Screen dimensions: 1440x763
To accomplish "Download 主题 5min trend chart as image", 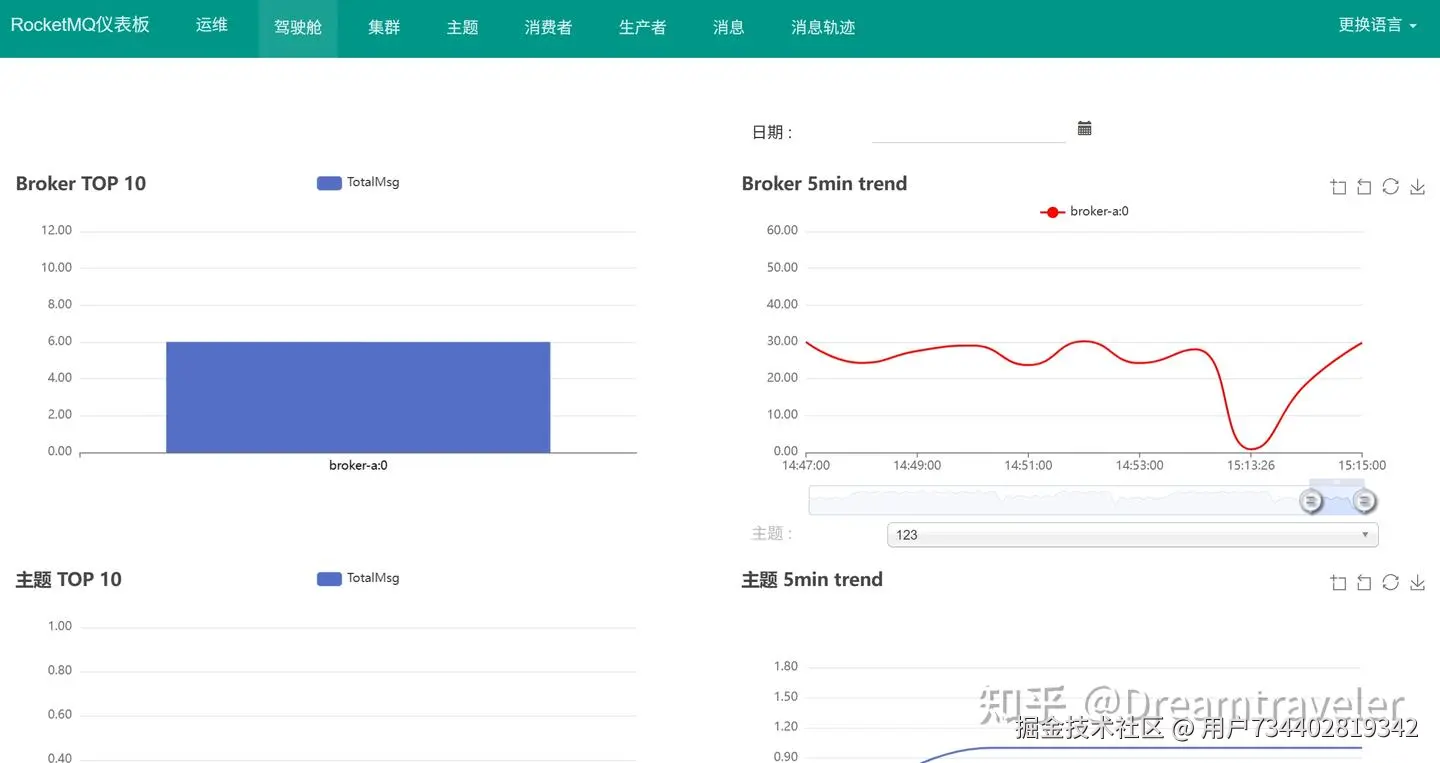I will pyautogui.click(x=1417, y=583).
